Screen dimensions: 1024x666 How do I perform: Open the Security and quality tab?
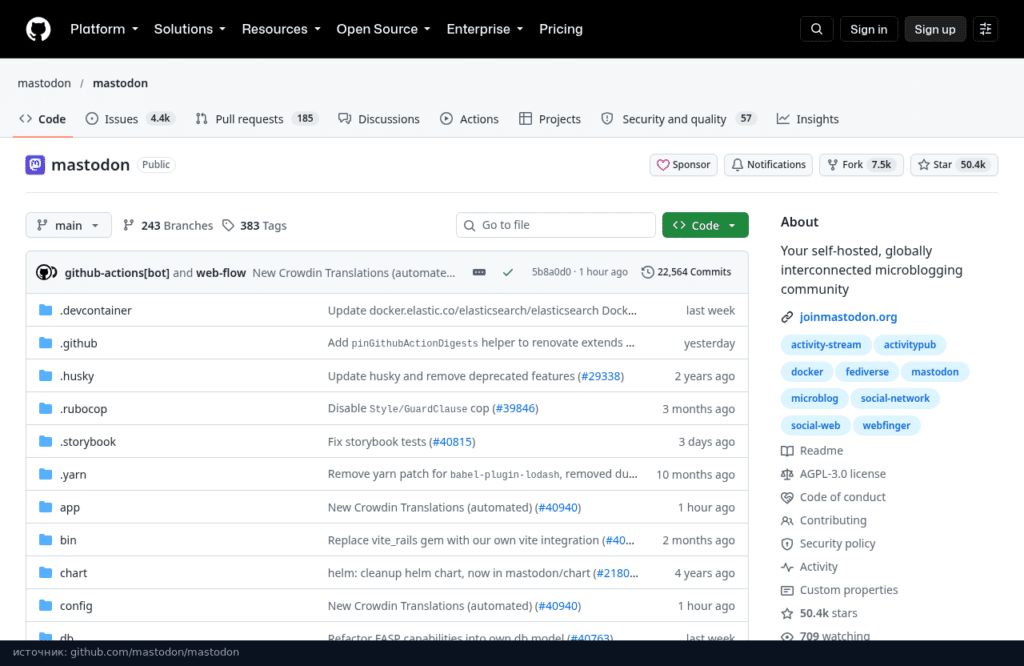[x=679, y=119]
